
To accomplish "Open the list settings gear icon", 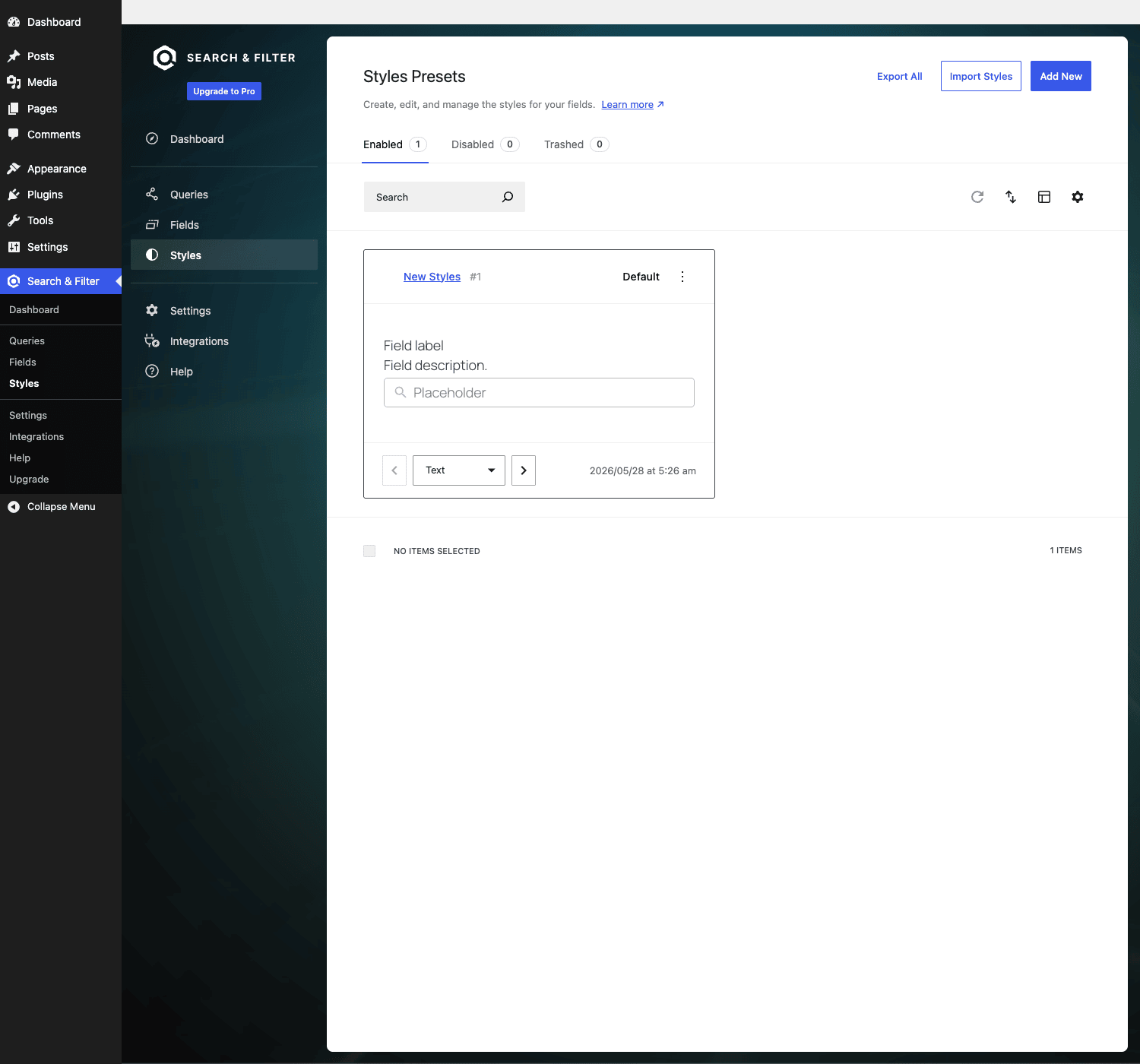I will (1078, 197).
